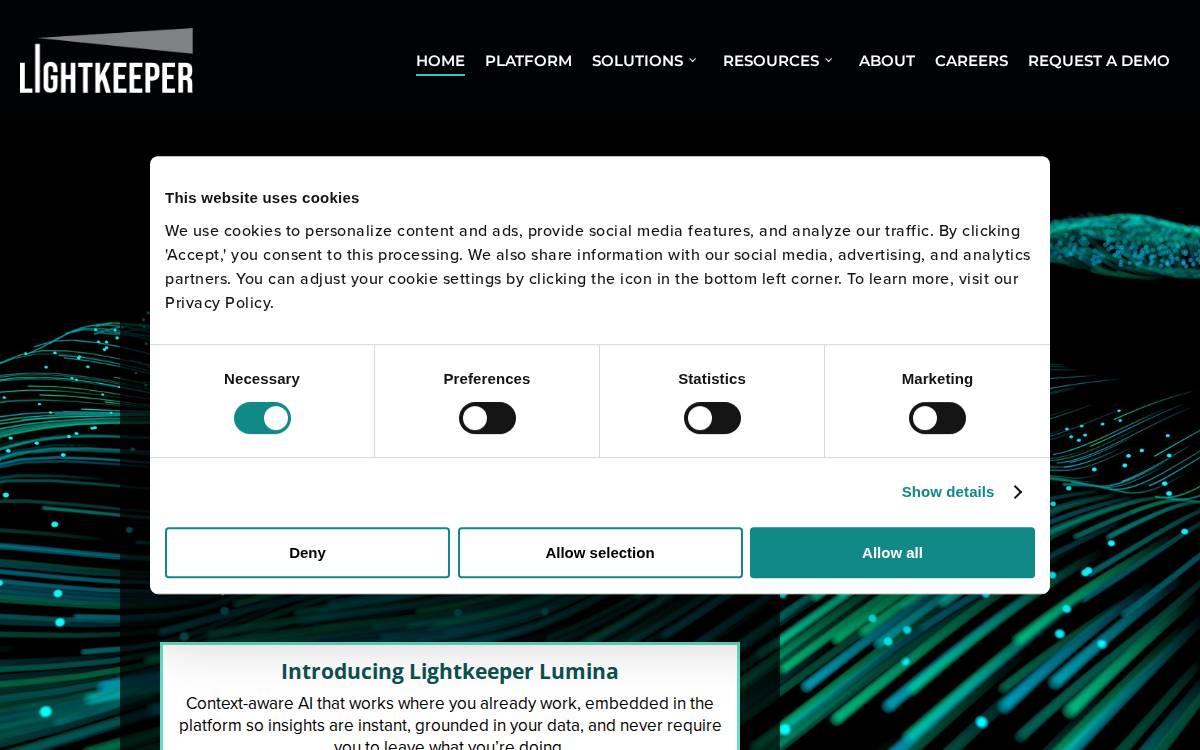This screenshot has height=750, width=1200.
Task: Click REQUEST A DEMO link
Action: point(1098,61)
